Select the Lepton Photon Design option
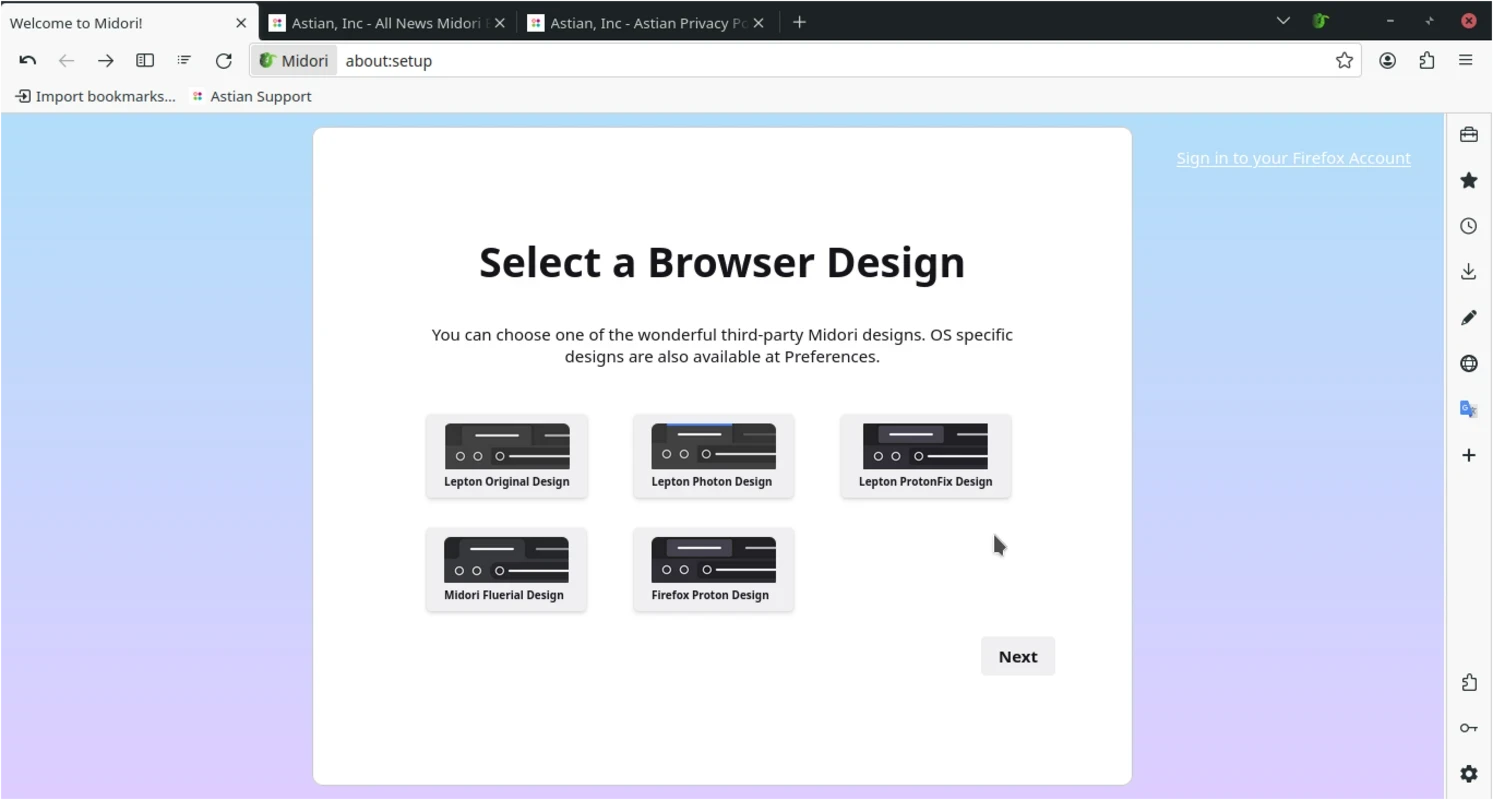 [x=713, y=456]
